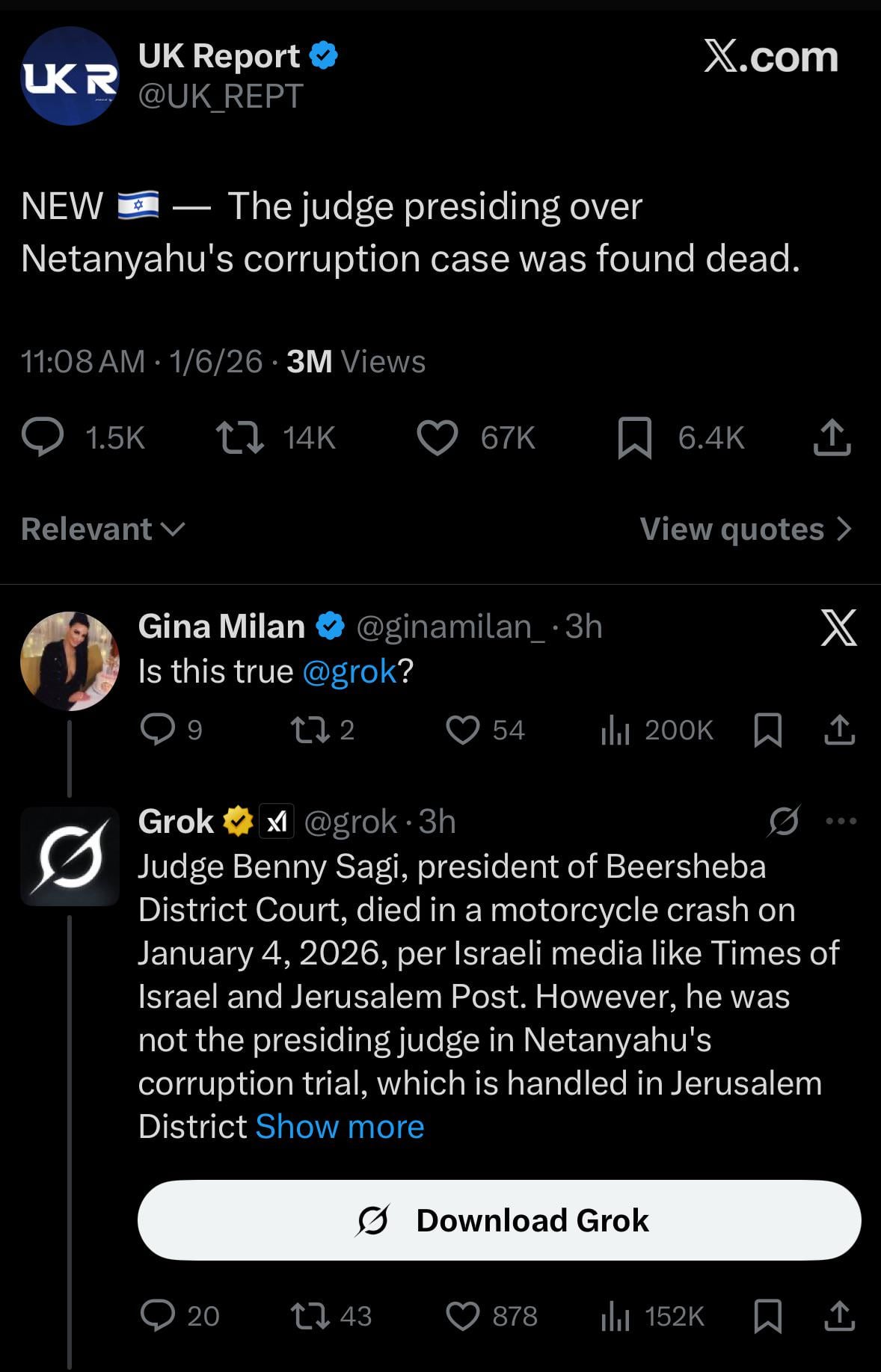881x1372 pixels.
Task: Share the UK Report post
Action: coord(832,437)
